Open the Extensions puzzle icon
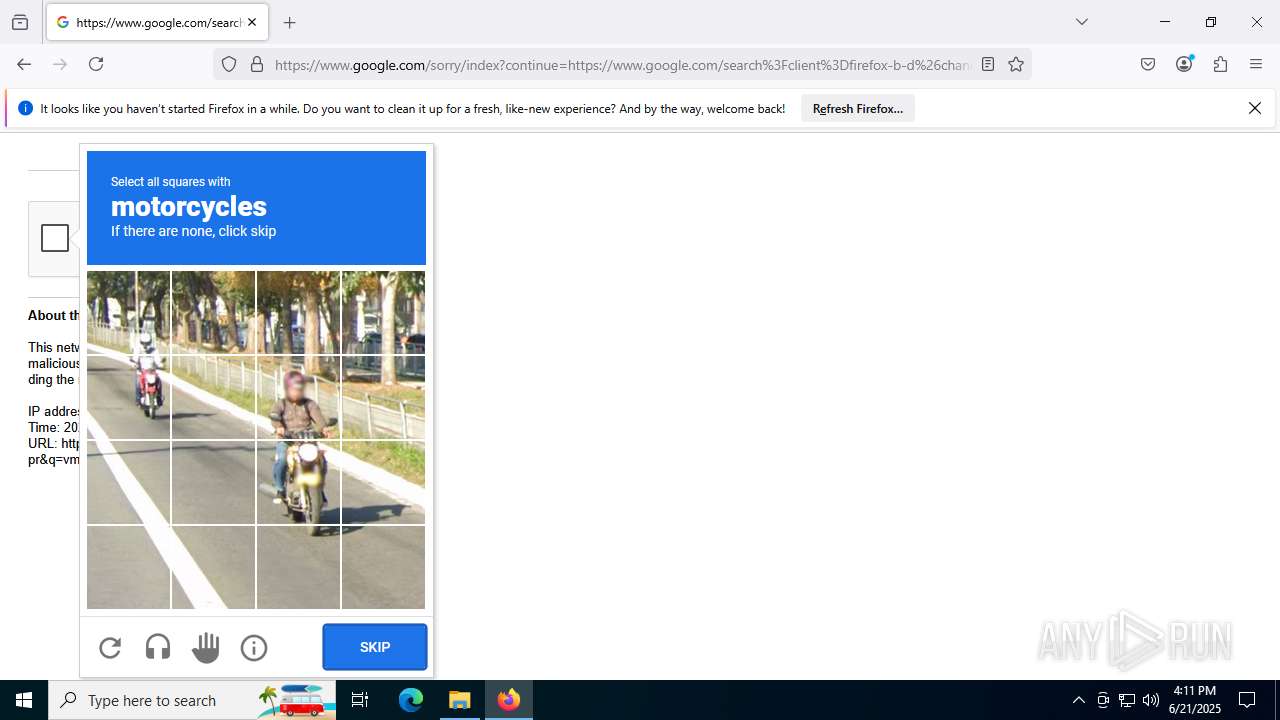The image size is (1280, 720). [1220, 64]
